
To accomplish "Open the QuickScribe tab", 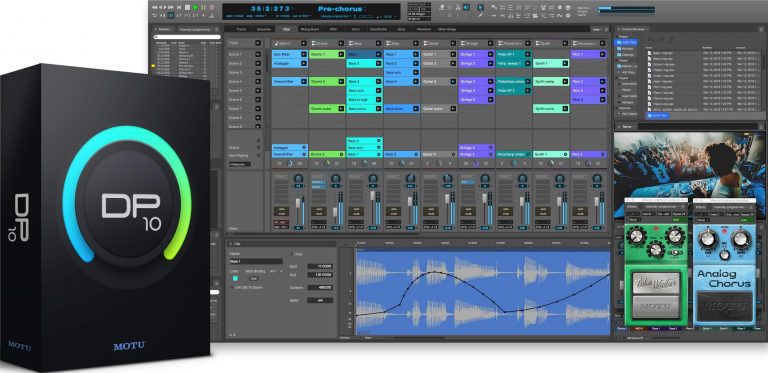I will point(378,29).
